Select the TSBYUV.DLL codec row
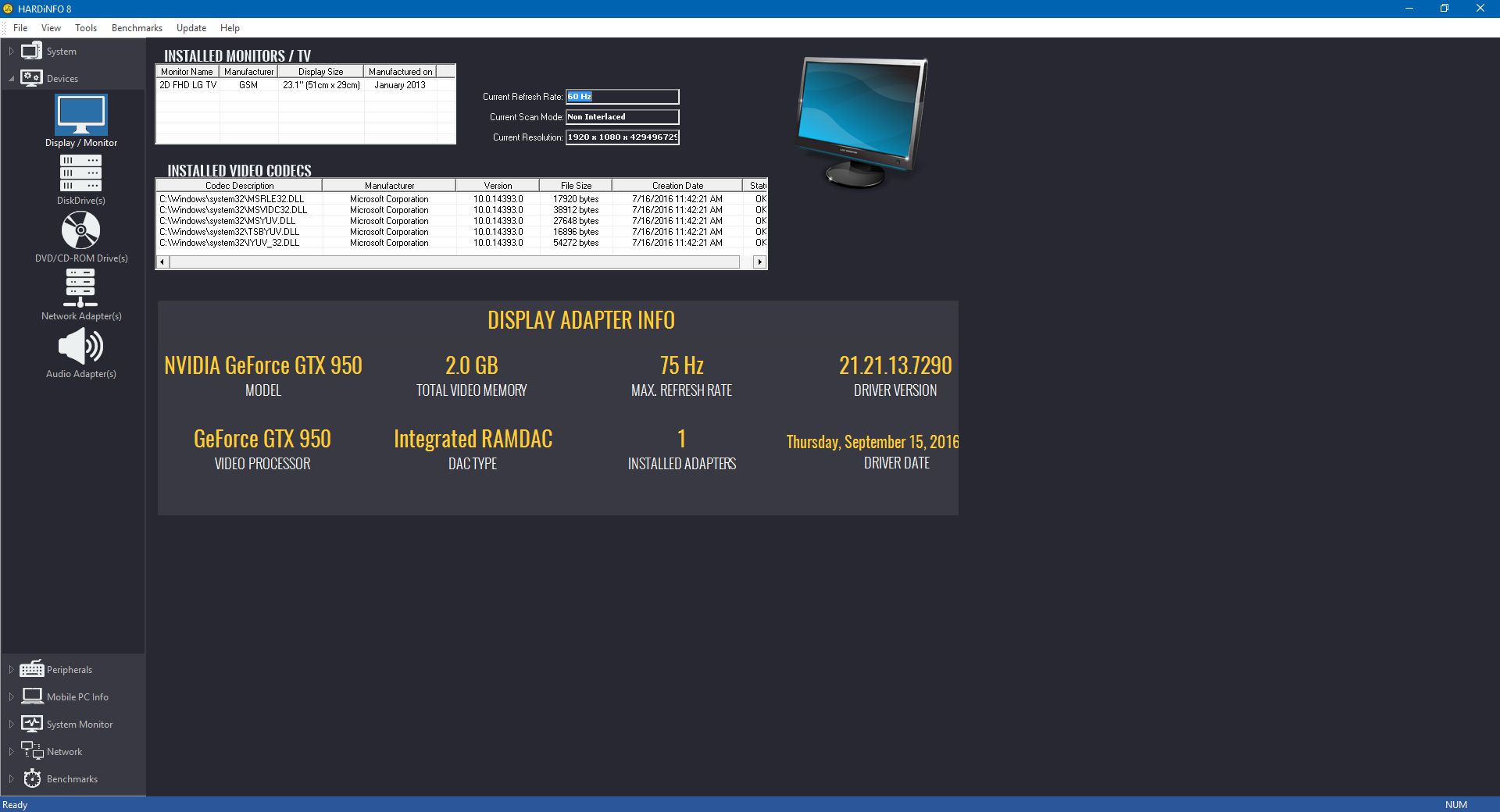1500x812 pixels. [x=462, y=232]
